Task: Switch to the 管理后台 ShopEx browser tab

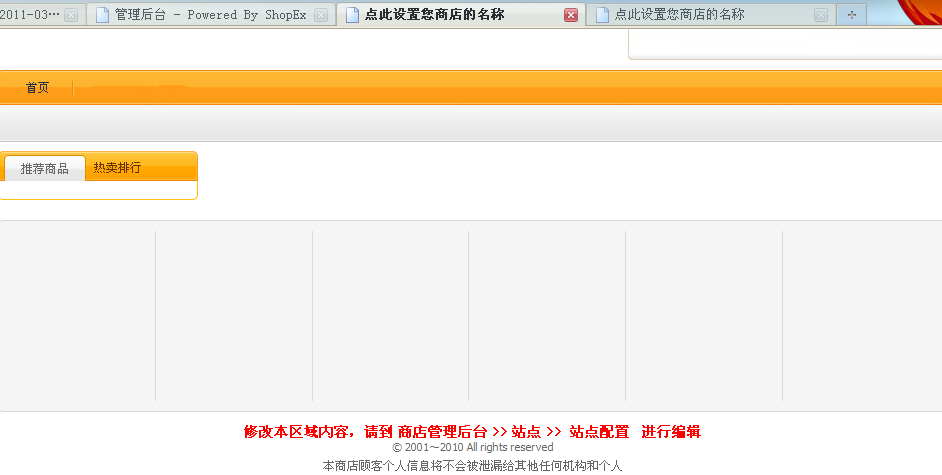Action: [210, 15]
